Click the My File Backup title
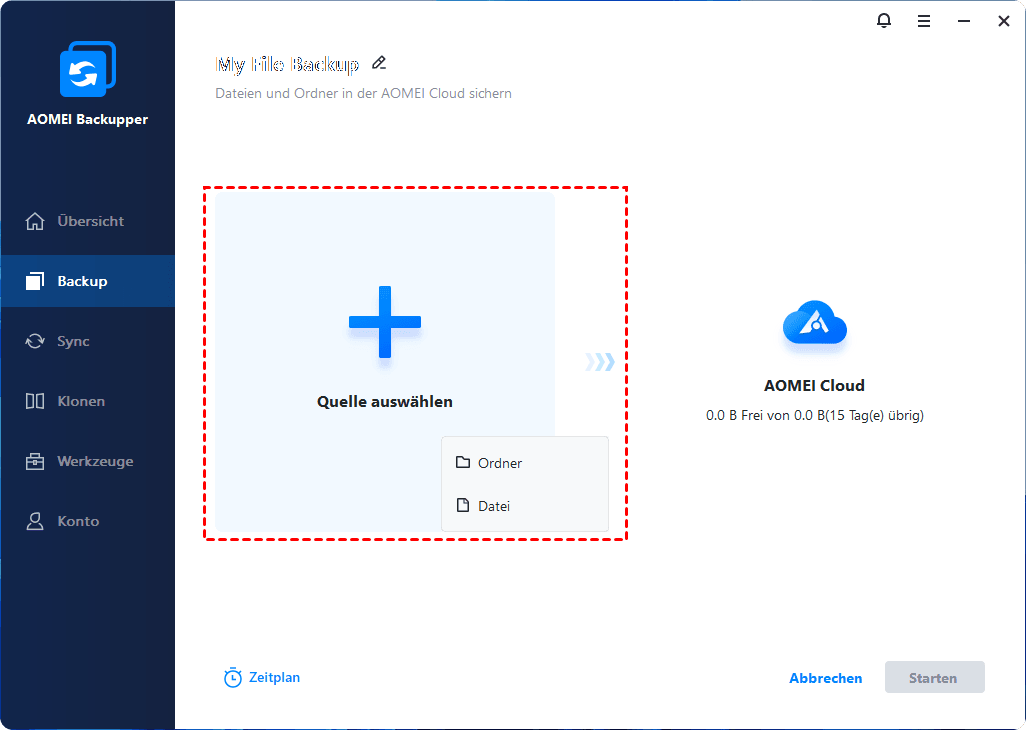The width and height of the screenshot is (1026, 730). pyautogui.click(x=287, y=64)
